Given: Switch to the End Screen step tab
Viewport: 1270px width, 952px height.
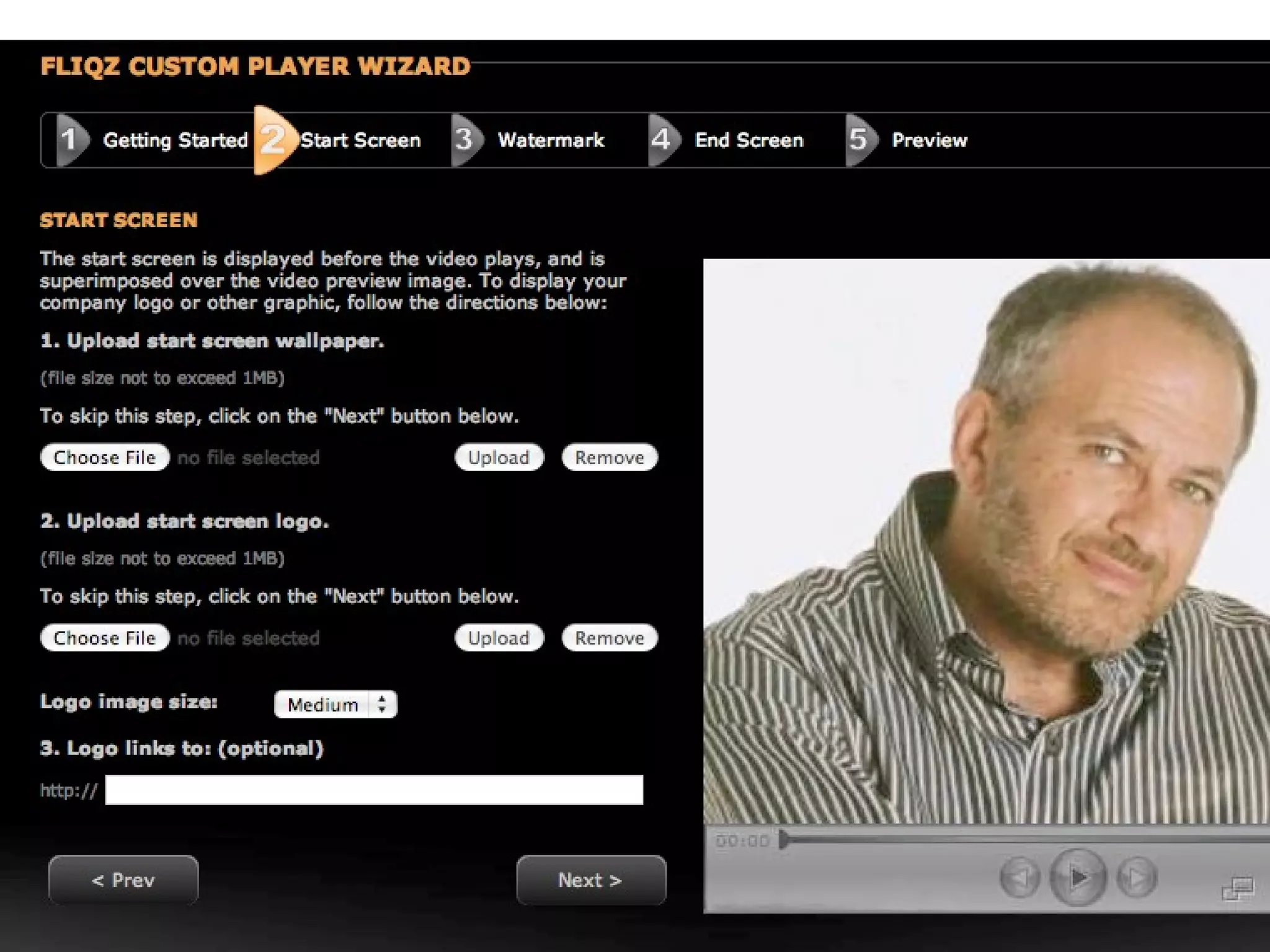Looking at the screenshot, I should tap(749, 140).
